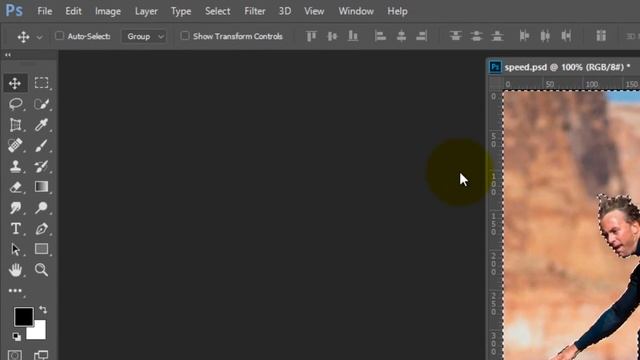Align left edges of layers
This screenshot has height=360, width=640.
(x=380, y=36)
